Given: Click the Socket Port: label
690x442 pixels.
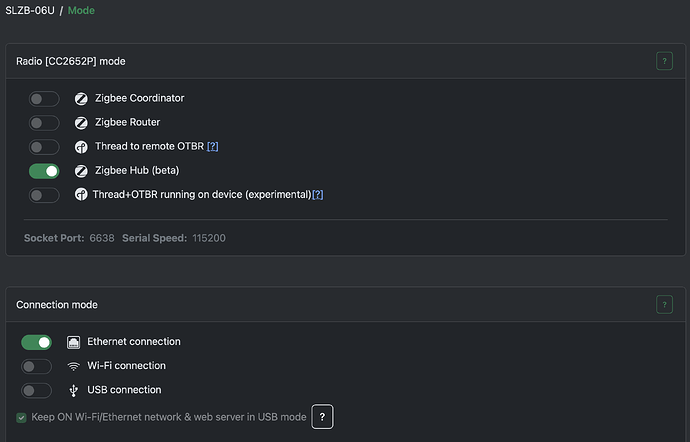Looking at the screenshot, I should pyautogui.click(x=54, y=238).
